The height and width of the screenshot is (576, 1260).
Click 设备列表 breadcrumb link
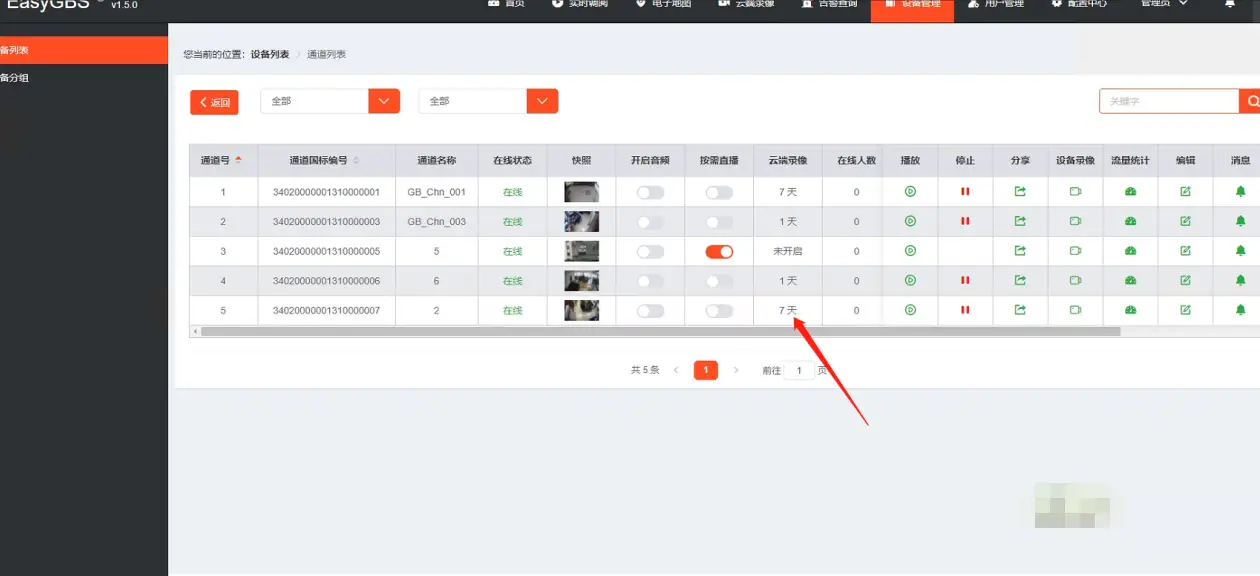(269, 54)
